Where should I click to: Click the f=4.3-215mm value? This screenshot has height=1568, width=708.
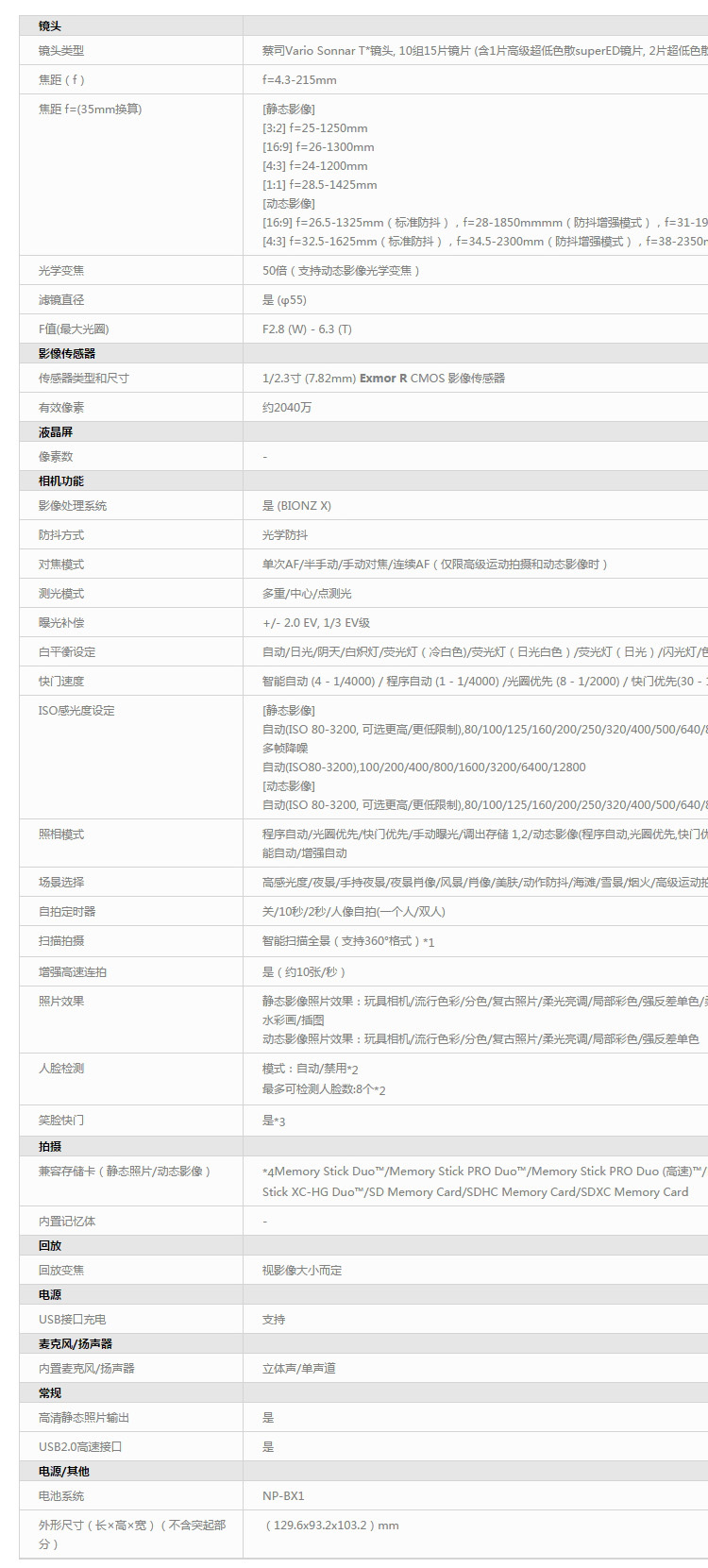[x=299, y=80]
